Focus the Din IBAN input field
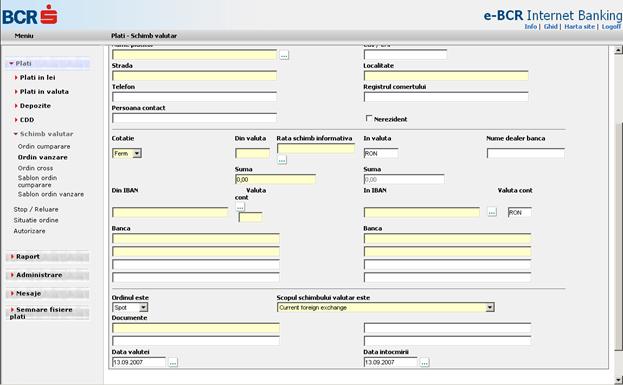 (x=170, y=212)
